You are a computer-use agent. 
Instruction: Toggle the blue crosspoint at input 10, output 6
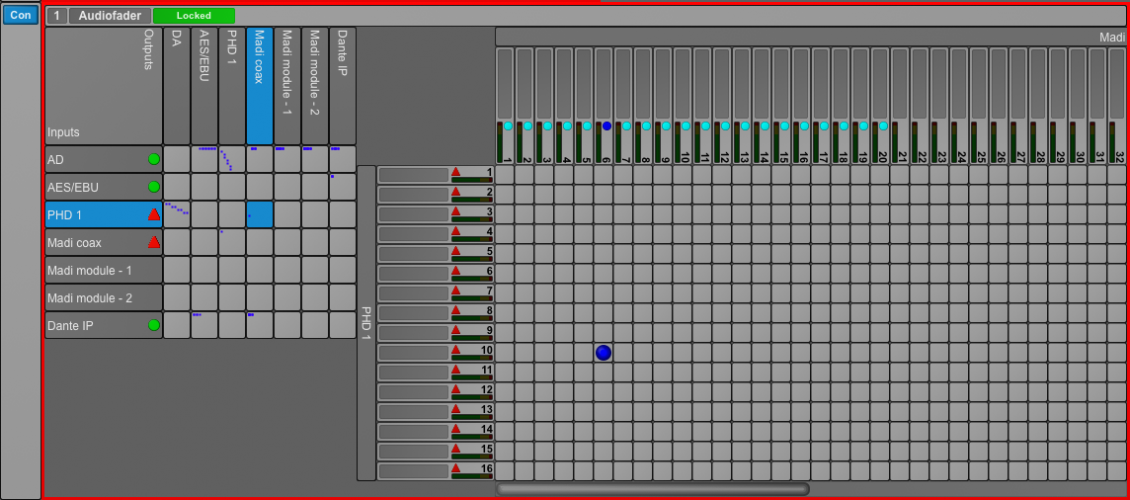pos(603,352)
